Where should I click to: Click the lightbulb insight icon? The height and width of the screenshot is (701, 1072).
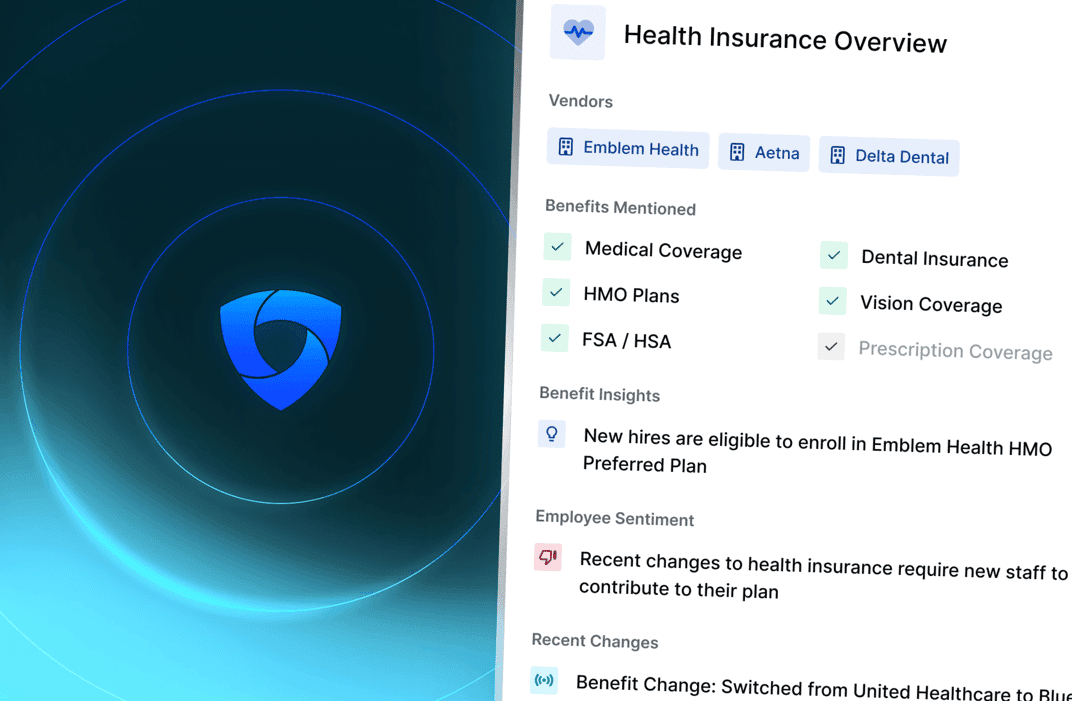tap(551, 434)
